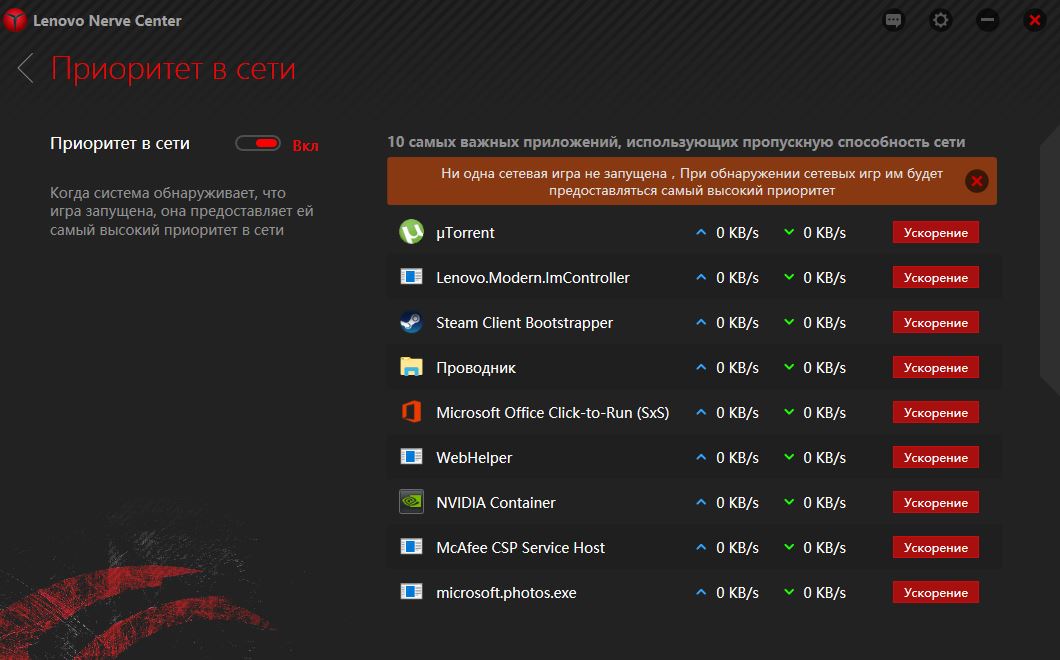Click the Lenovo Nerve Center logo icon
1060x660 pixels.
coord(15,20)
